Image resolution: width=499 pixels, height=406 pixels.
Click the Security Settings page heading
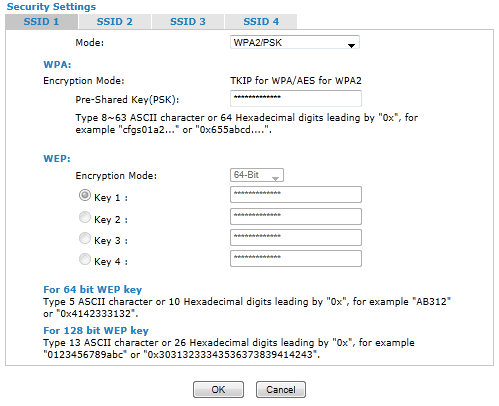point(51,7)
